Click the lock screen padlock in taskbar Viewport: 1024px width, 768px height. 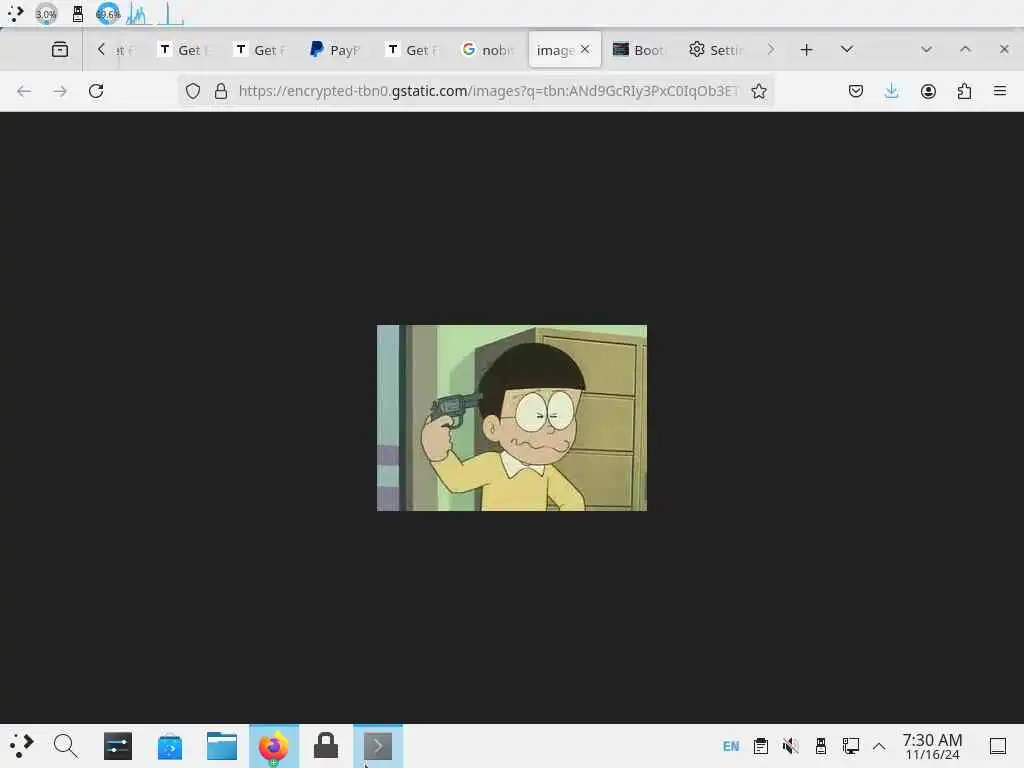tap(326, 746)
